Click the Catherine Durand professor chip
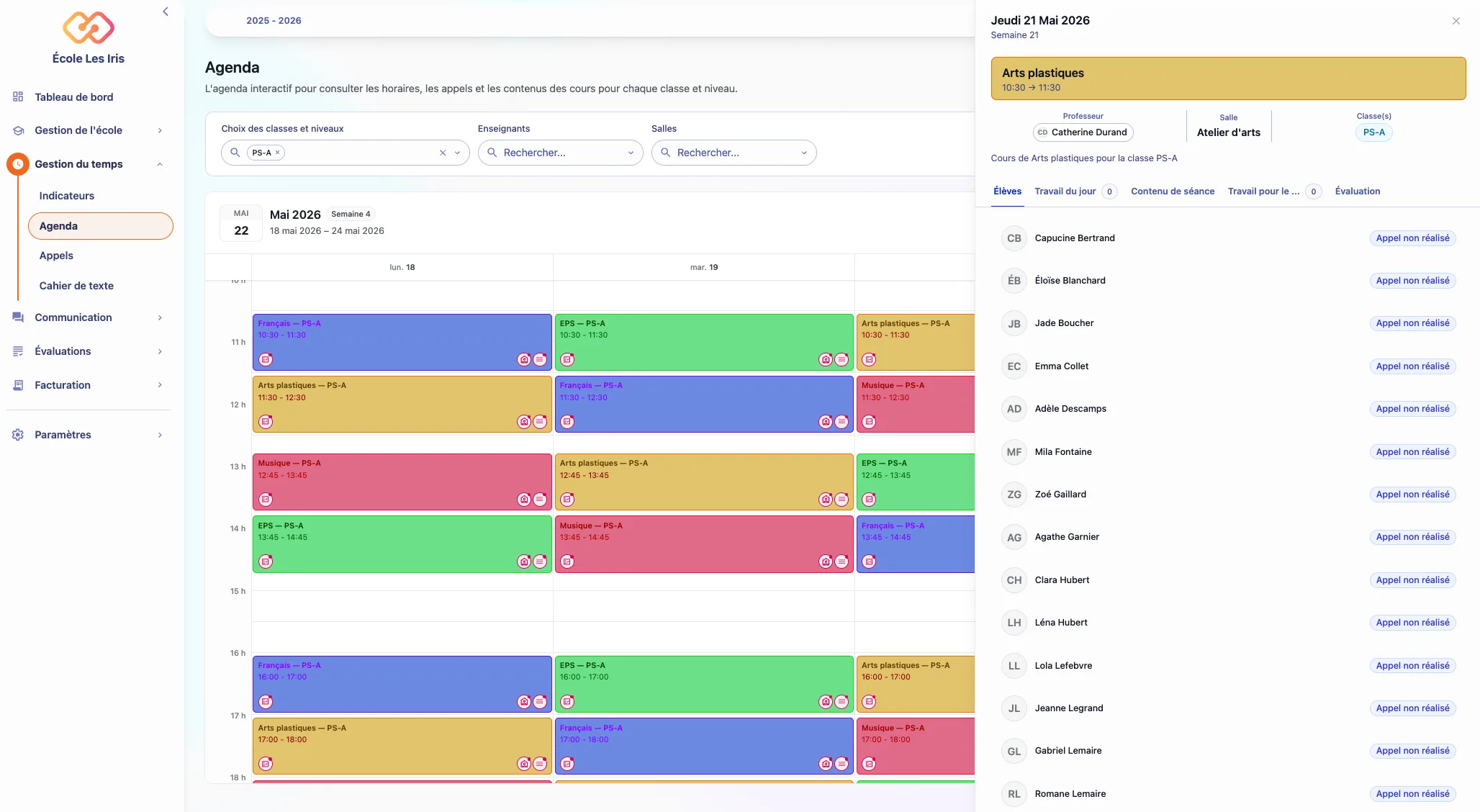Image resolution: width=1480 pixels, height=812 pixels. click(x=1083, y=132)
